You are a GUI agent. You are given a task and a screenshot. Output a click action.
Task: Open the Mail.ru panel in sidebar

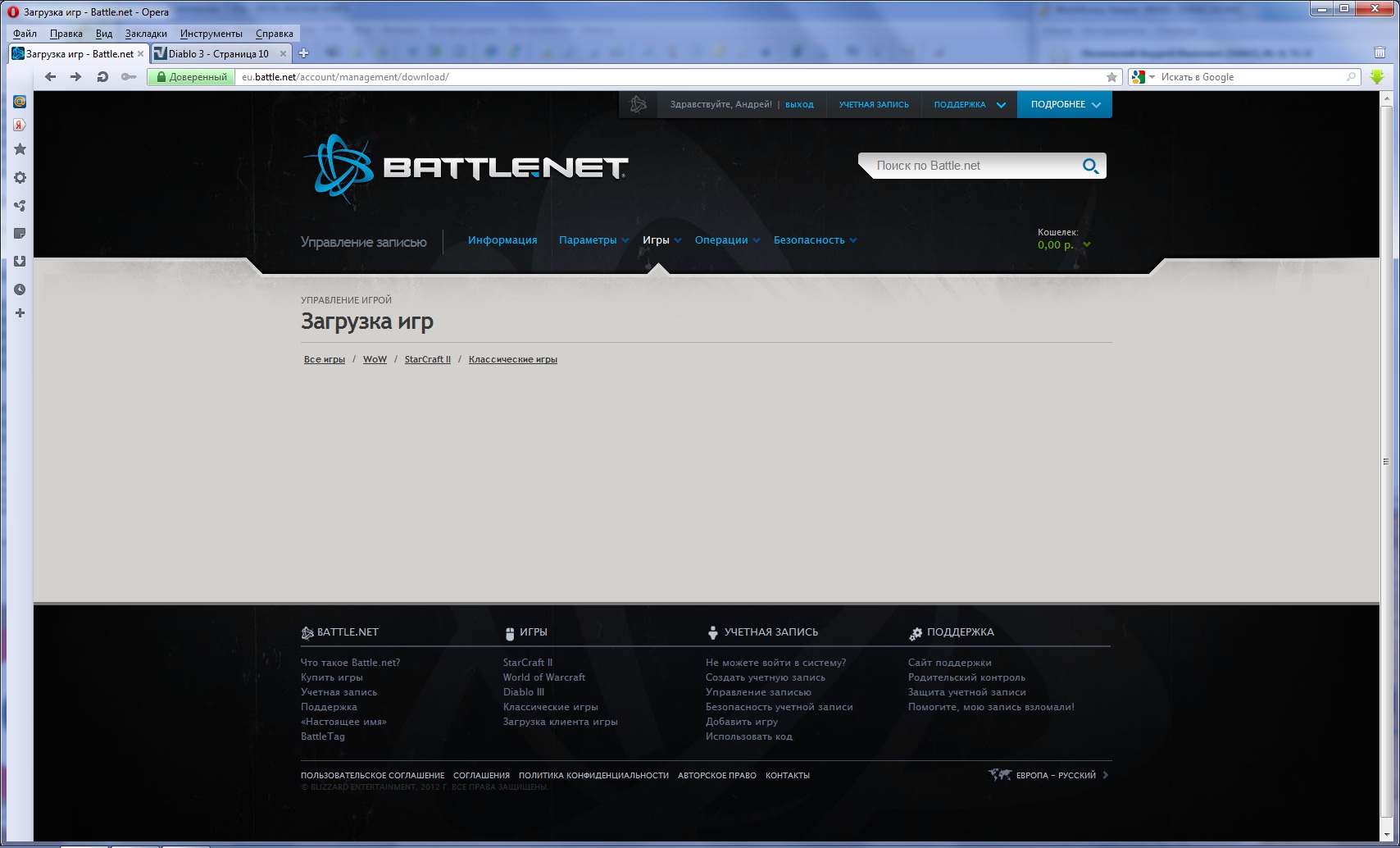click(20, 102)
